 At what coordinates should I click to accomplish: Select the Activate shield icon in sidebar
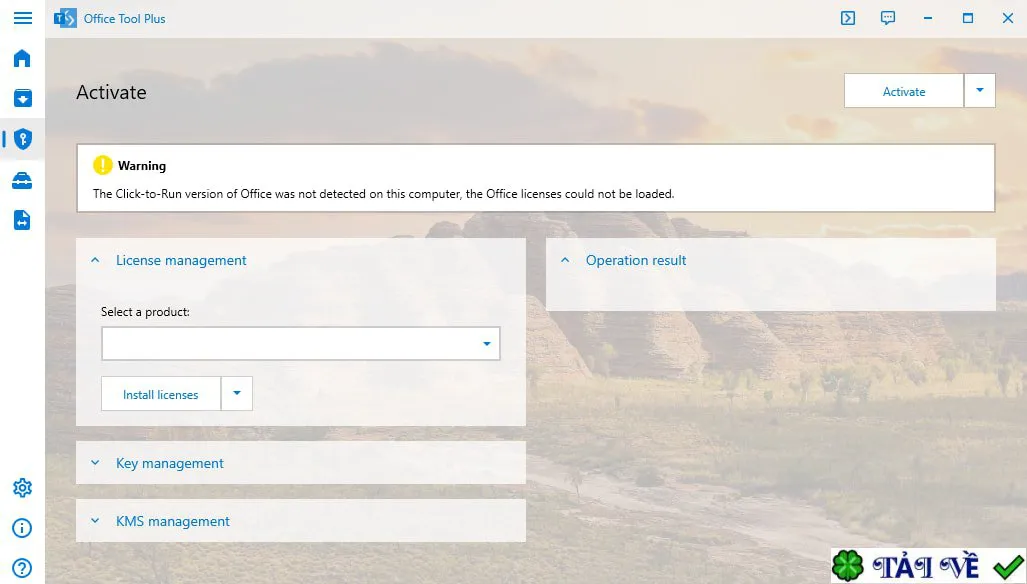coord(22,139)
